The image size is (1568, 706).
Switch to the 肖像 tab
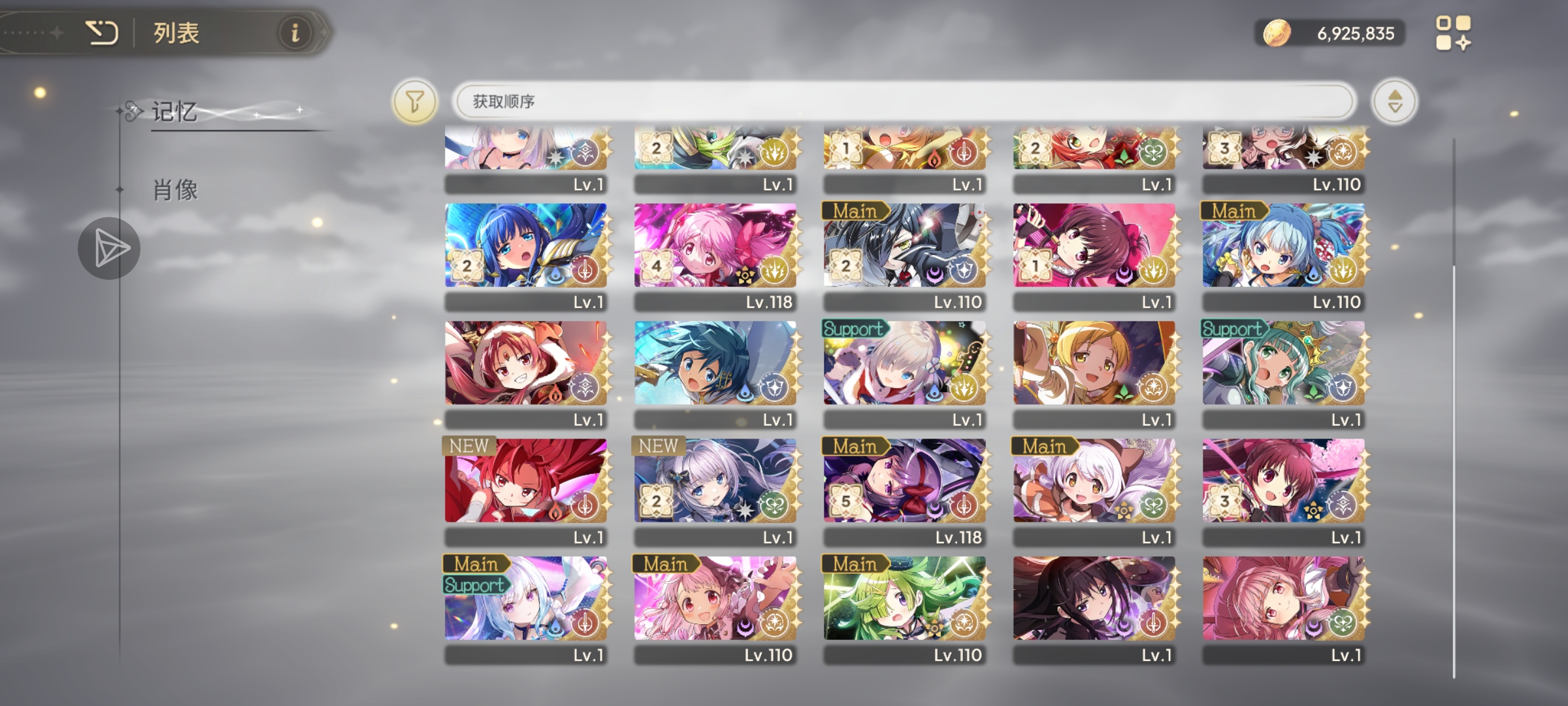pos(175,190)
